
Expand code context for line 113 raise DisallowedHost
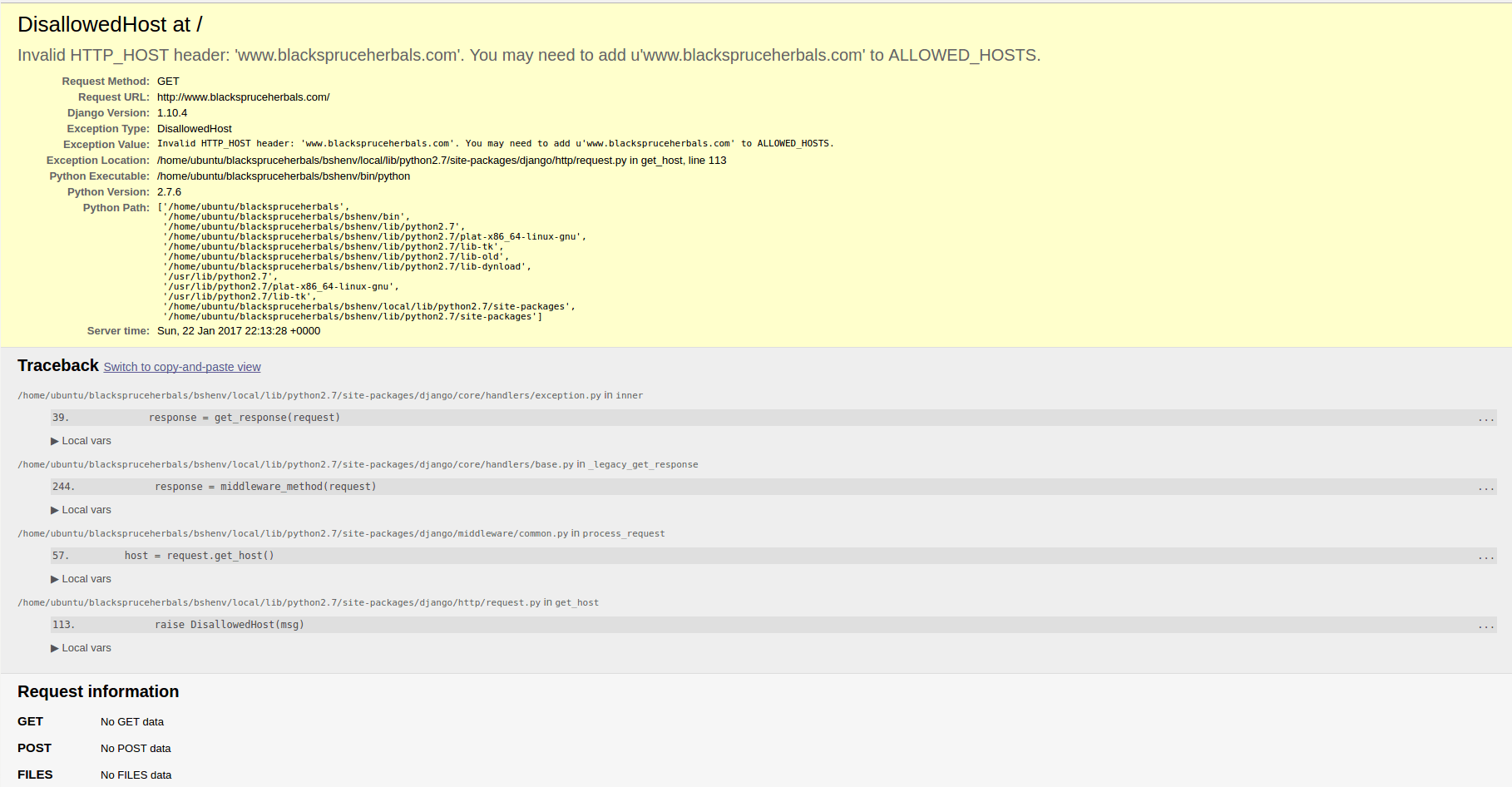pyautogui.click(x=773, y=625)
